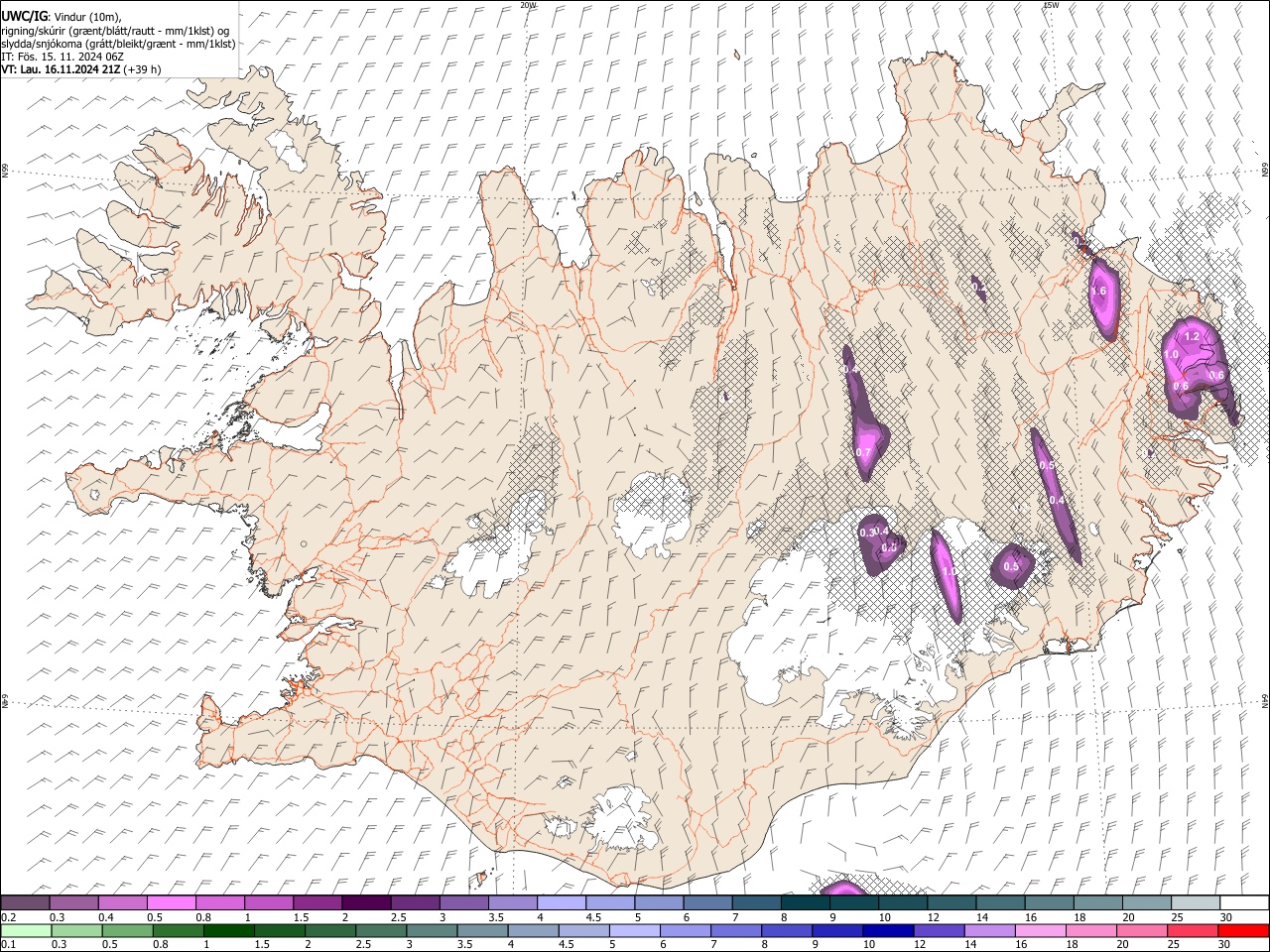The height and width of the screenshot is (952, 1270).
Task: Pick the pale green 0.1–0.3 rain scale swatch
Action: [26, 930]
